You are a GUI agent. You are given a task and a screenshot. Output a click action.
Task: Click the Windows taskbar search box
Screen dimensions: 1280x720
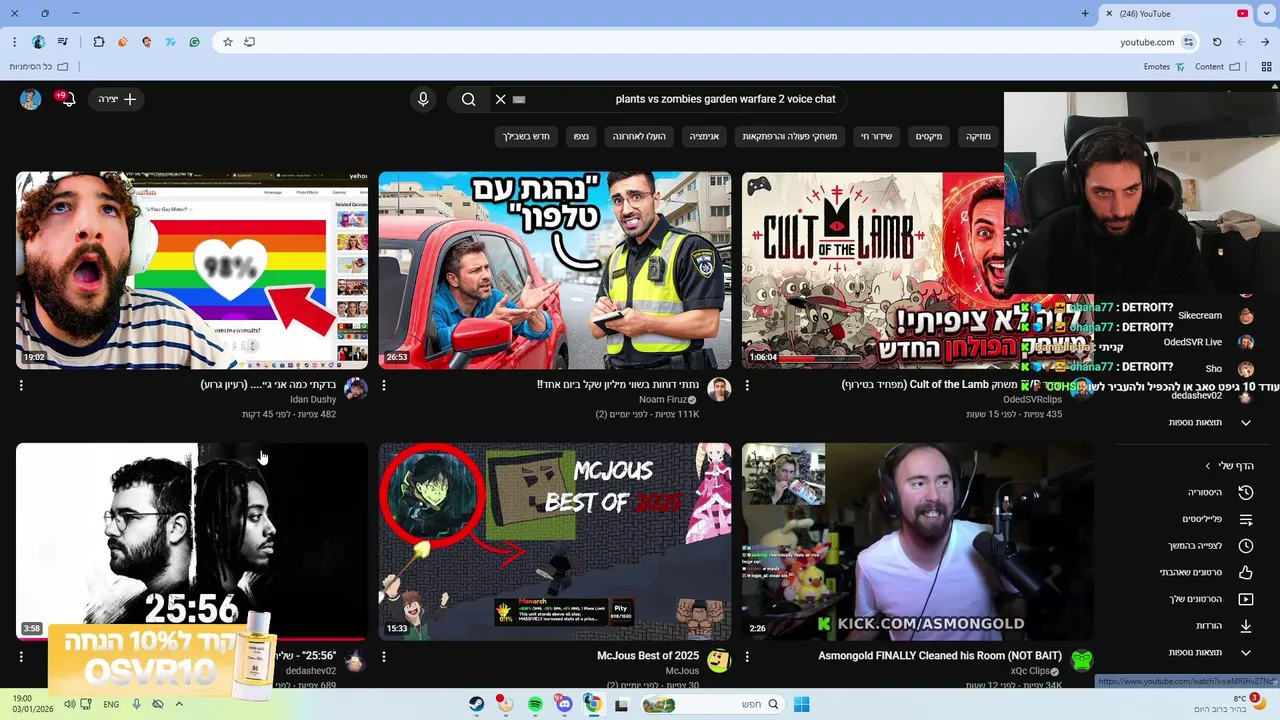coord(712,704)
